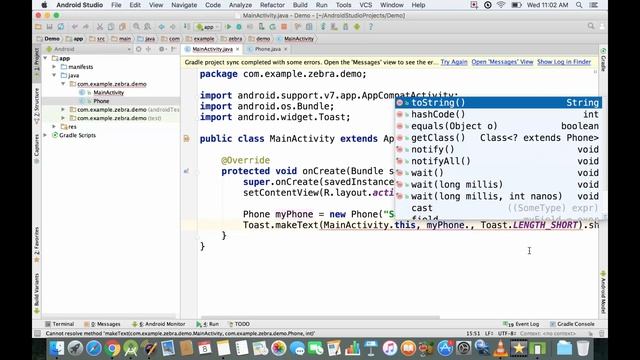Screen dimensions: 640x360
Task: Open the Structure side panel tab
Action: (x=37, y=107)
